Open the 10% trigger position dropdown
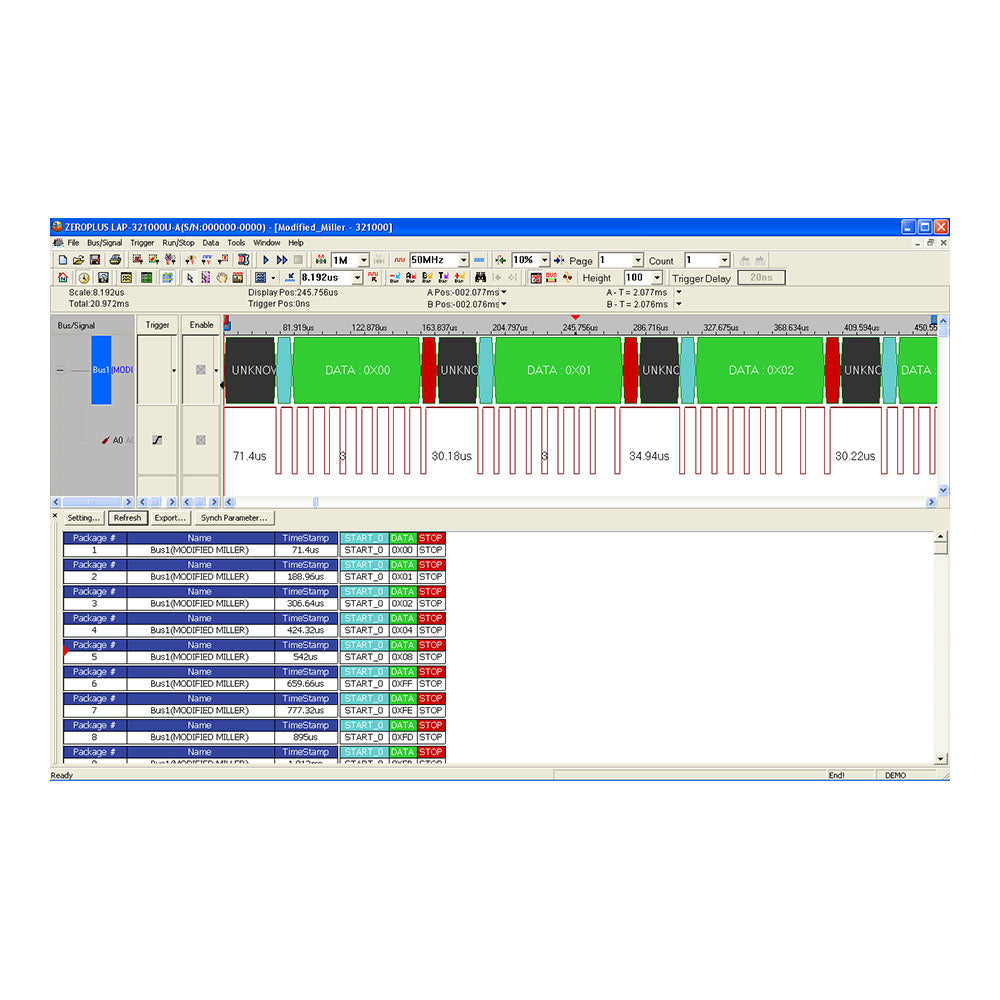Screen dimensions: 1000x1000 [x=544, y=260]
